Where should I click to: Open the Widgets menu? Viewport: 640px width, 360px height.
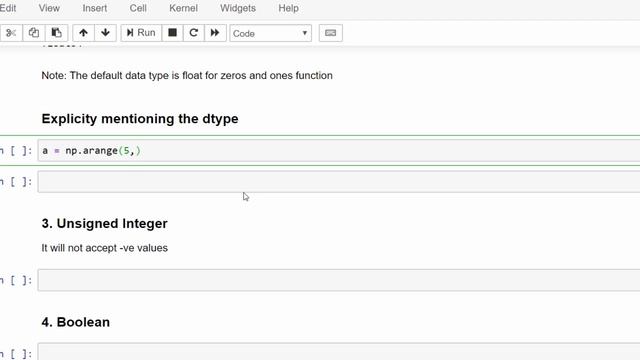pos(238,8)
